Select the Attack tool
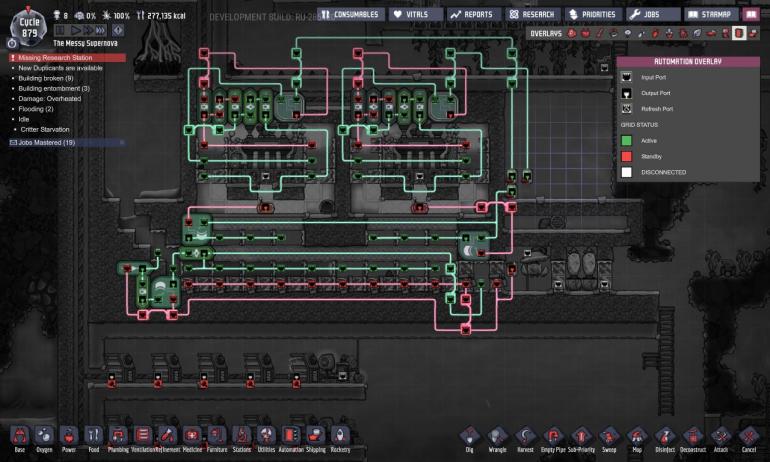The image size is (770, 462). 721,437
